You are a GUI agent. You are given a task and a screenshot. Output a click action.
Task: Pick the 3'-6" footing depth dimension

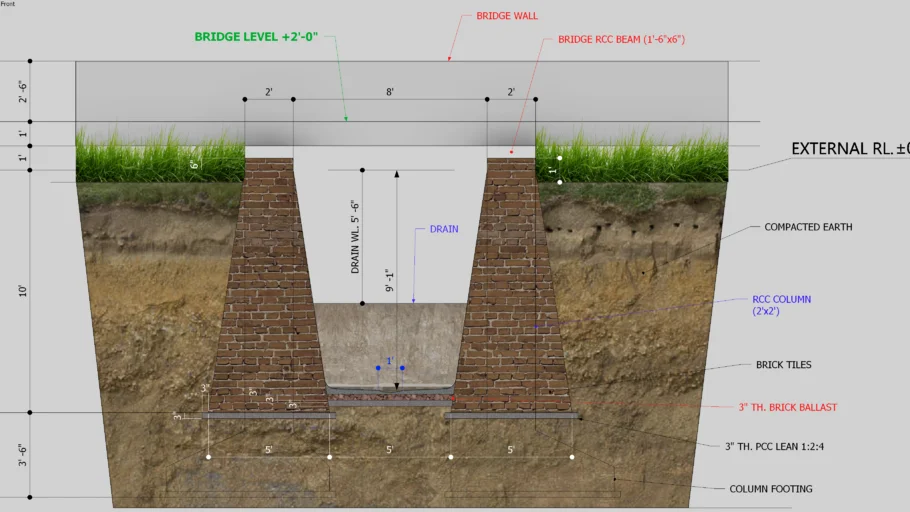[x=22, y=455]
